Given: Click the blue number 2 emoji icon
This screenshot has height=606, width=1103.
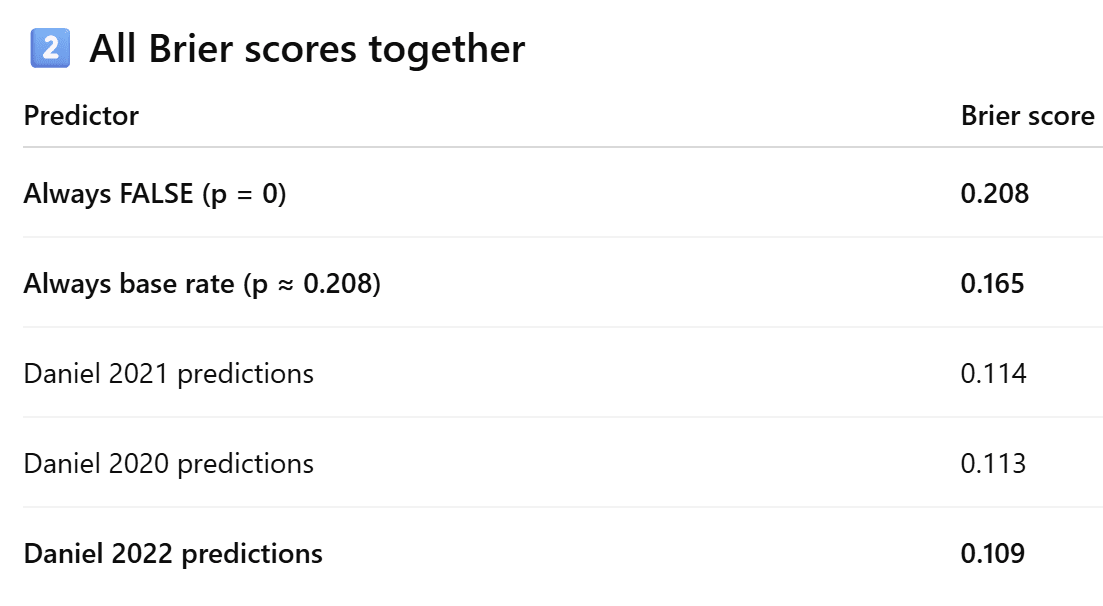Looking at the screenshot, I should coord(50,48).
